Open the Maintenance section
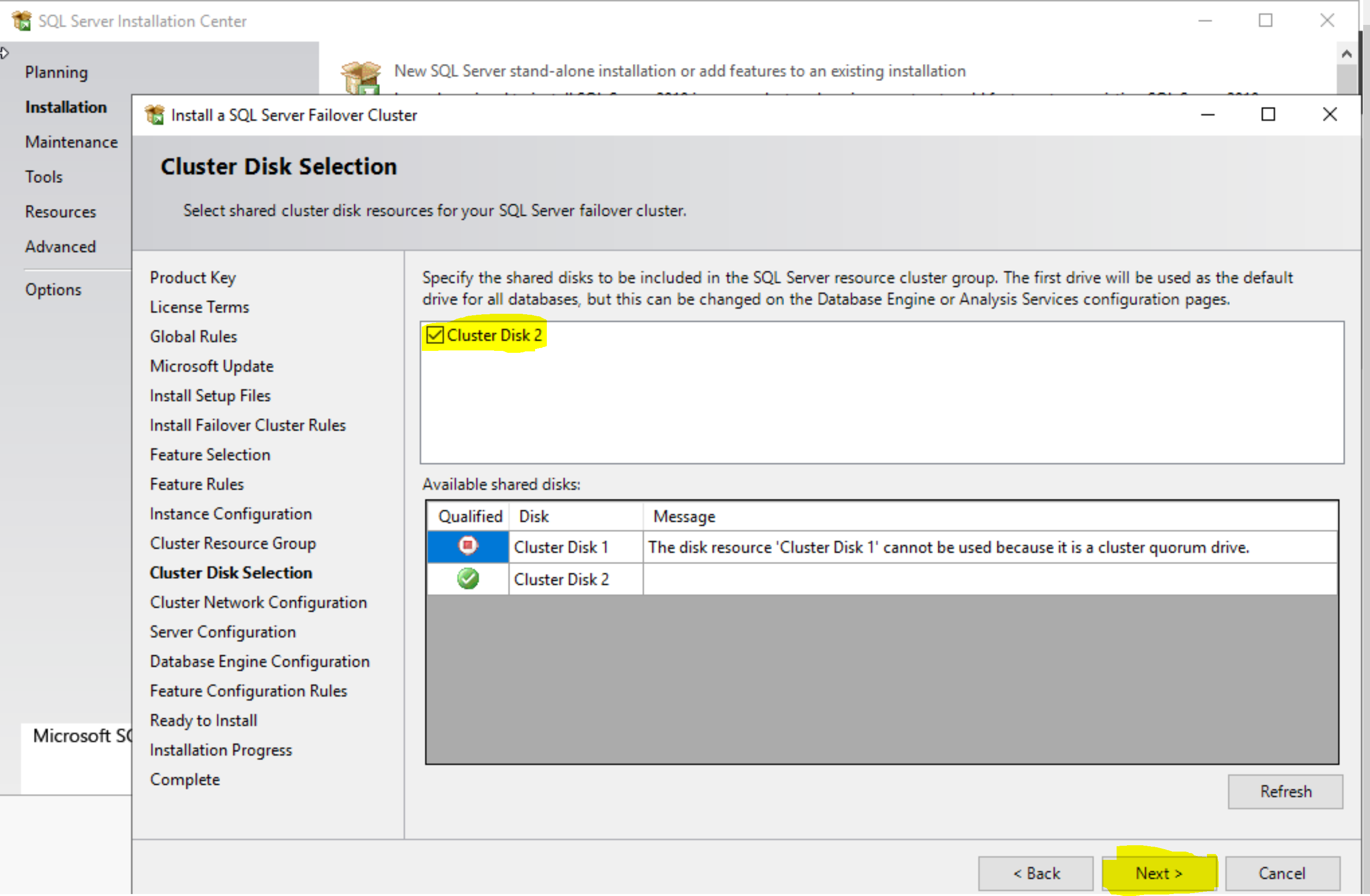This screenshot has width=1370, height=896. pos(71,142)
